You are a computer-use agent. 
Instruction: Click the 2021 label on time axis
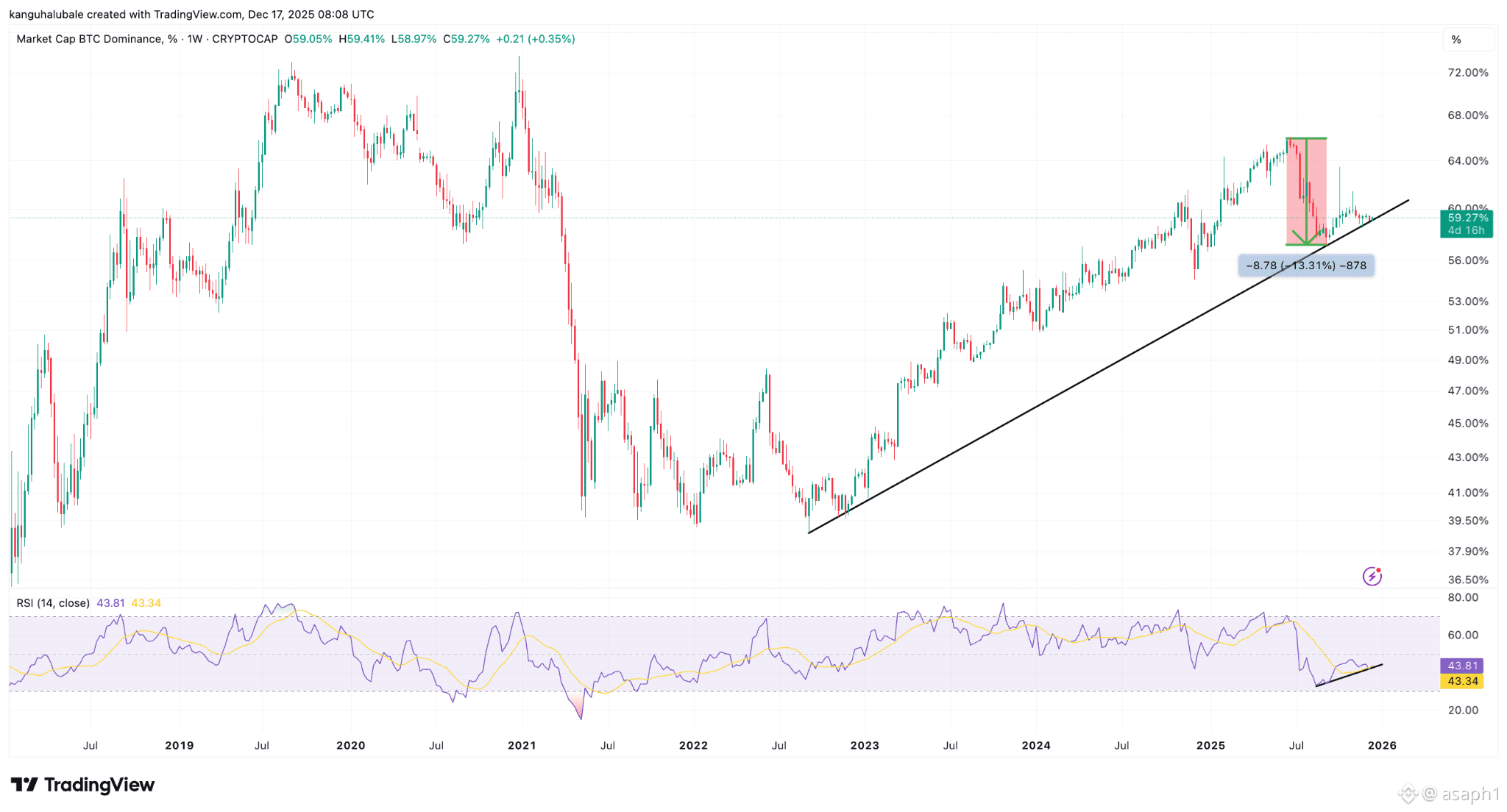tap(522, 745)
